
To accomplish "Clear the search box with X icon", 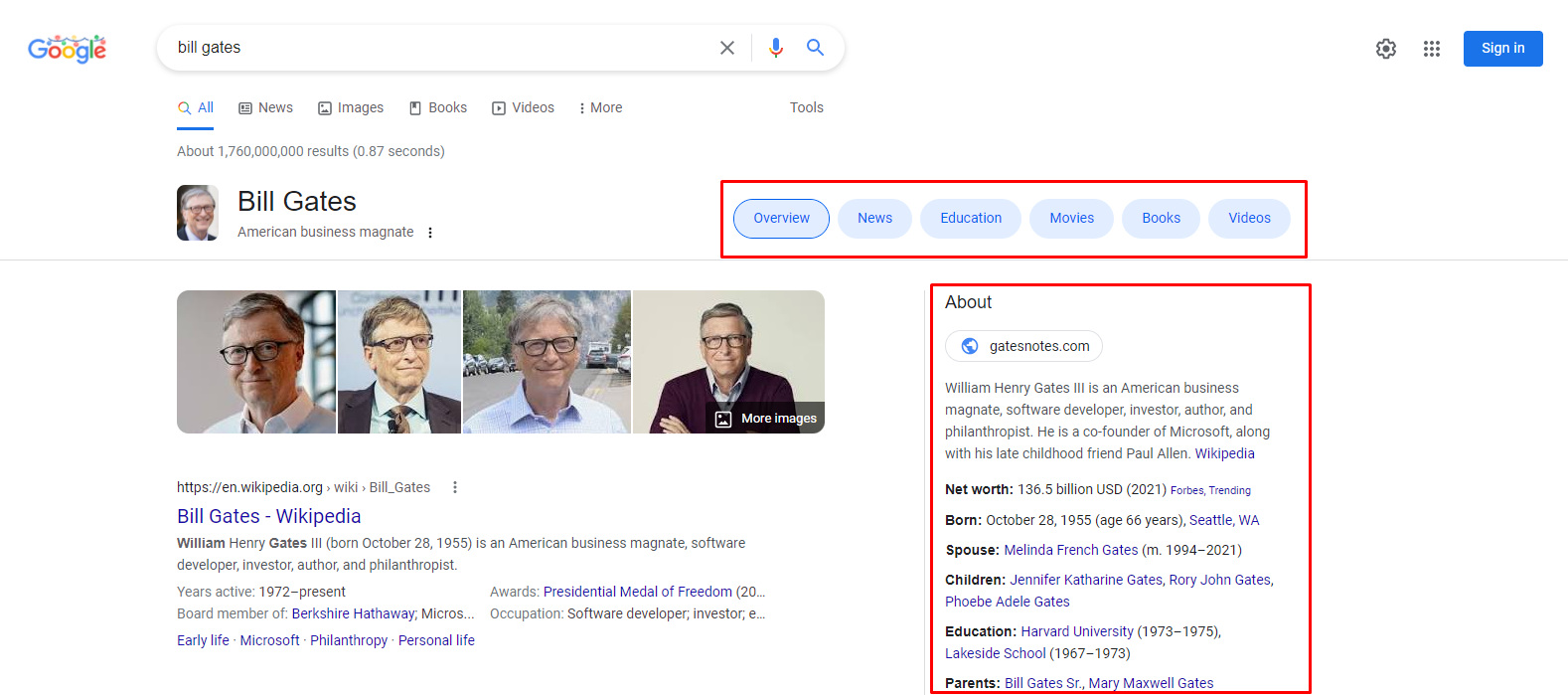I will [727, 48].
